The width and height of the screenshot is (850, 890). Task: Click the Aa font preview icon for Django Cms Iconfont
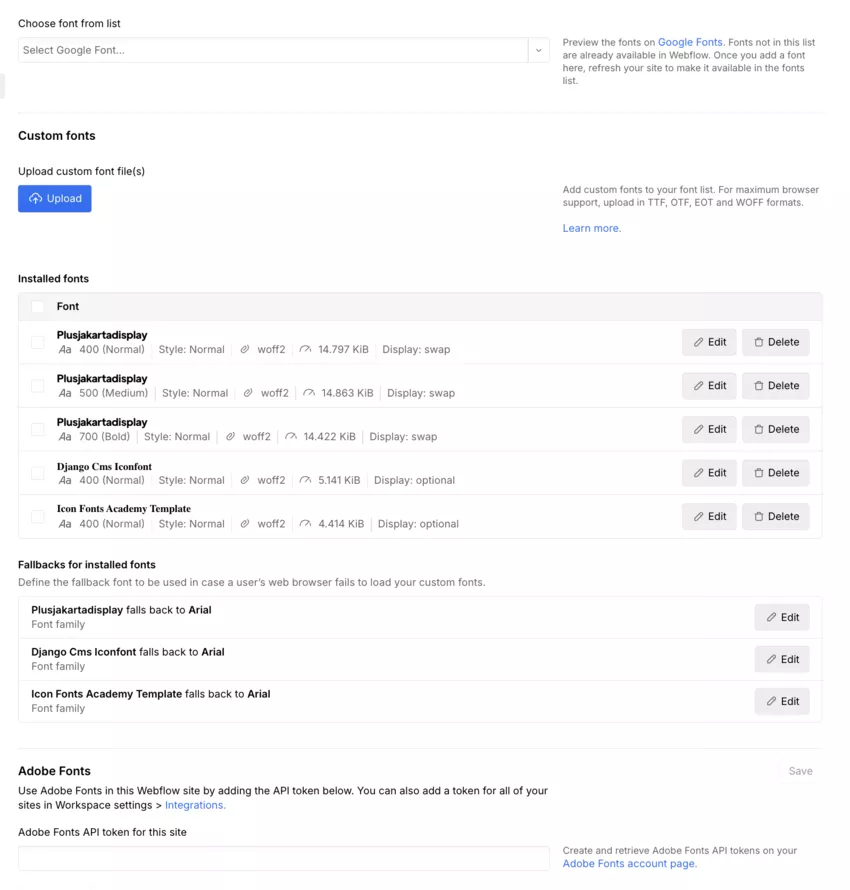pyautogui.click(x=64, y=480)
